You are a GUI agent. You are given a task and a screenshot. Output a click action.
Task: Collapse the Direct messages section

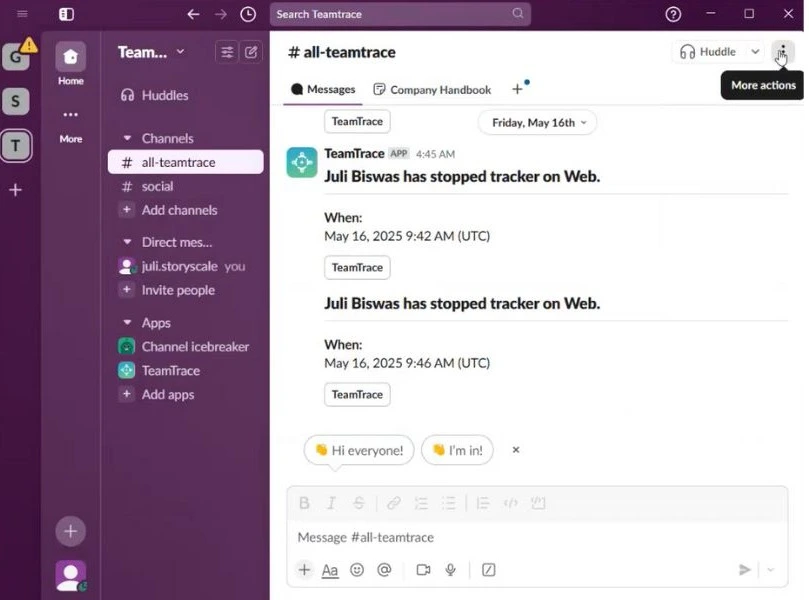coord(127,242)
